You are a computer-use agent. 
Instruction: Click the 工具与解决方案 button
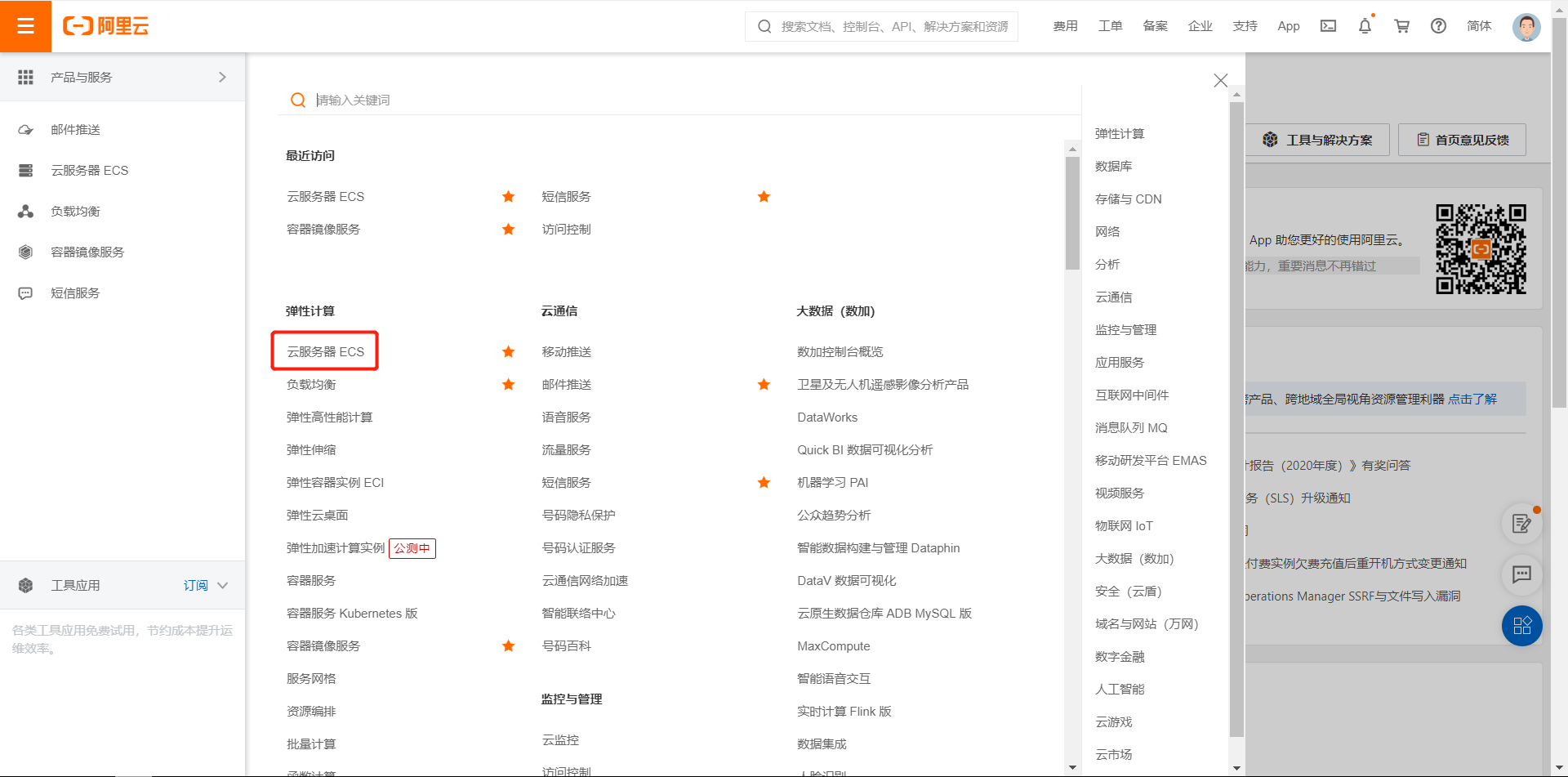1317,140
